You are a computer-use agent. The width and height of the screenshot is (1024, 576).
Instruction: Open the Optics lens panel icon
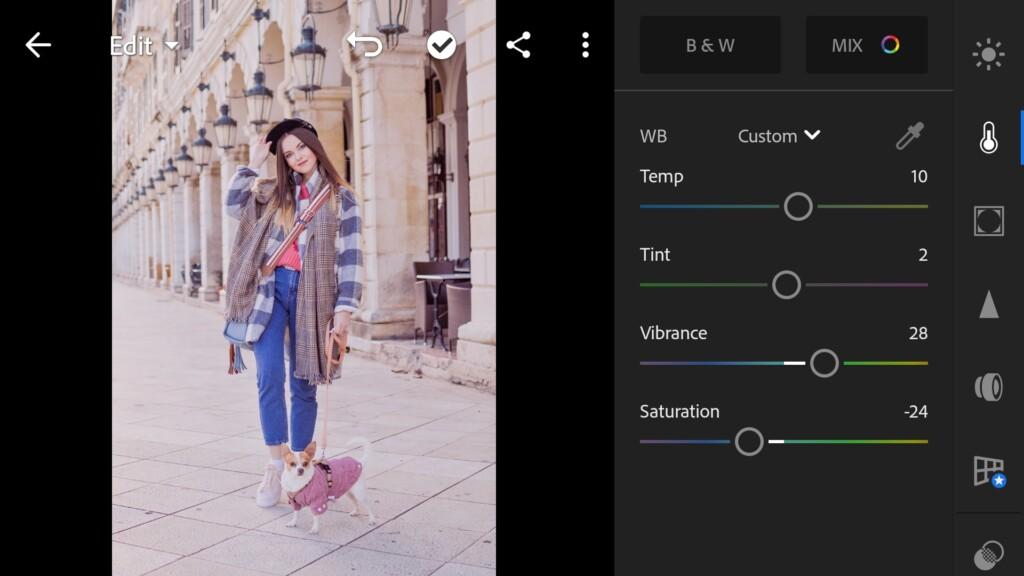(x=989, y=387)
